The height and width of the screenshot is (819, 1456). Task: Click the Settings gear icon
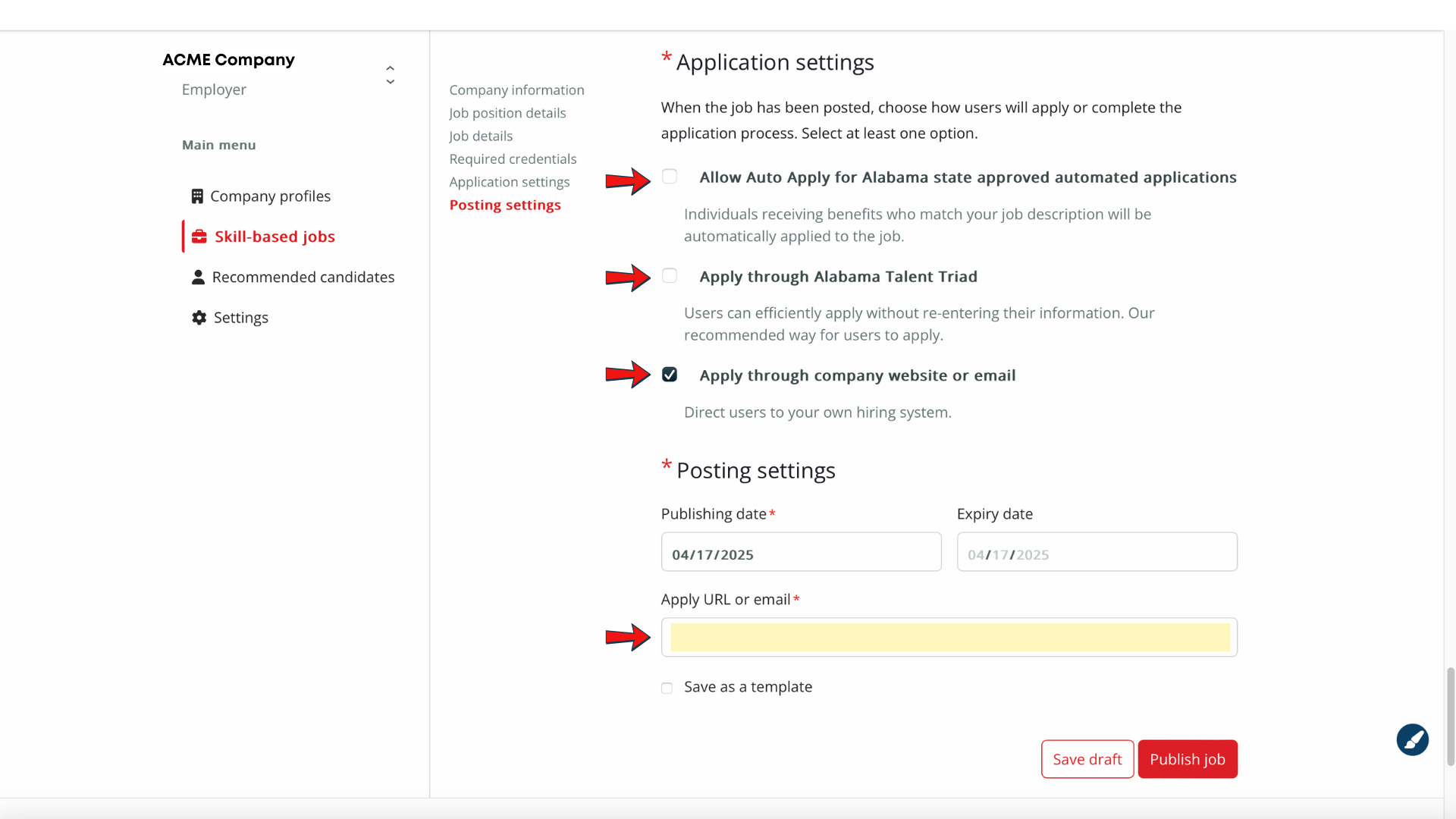(x=199, y=318)
